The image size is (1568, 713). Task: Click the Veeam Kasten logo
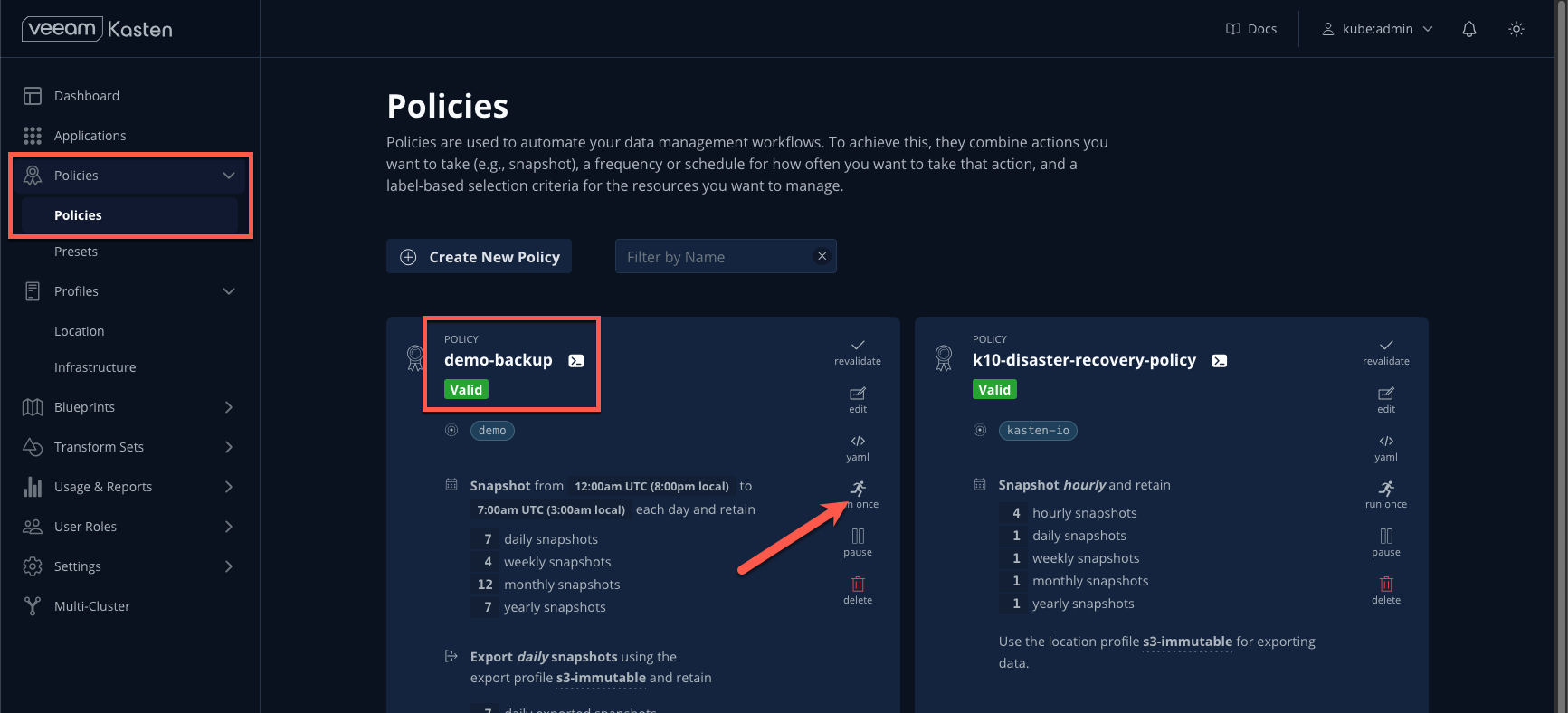pos(97,29)
